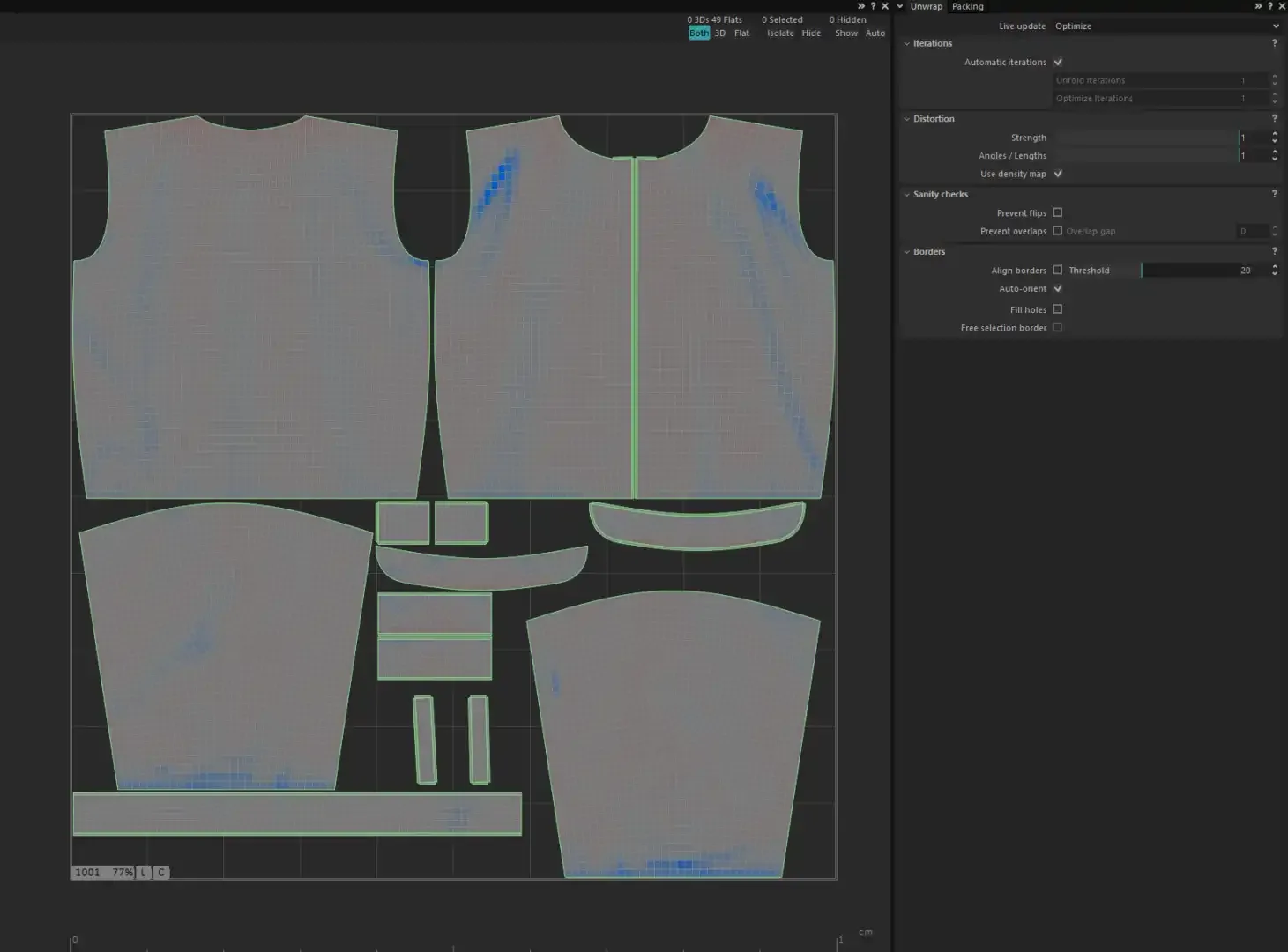Select the 3D display mode

pyautogui.click(x=720, y=33)
